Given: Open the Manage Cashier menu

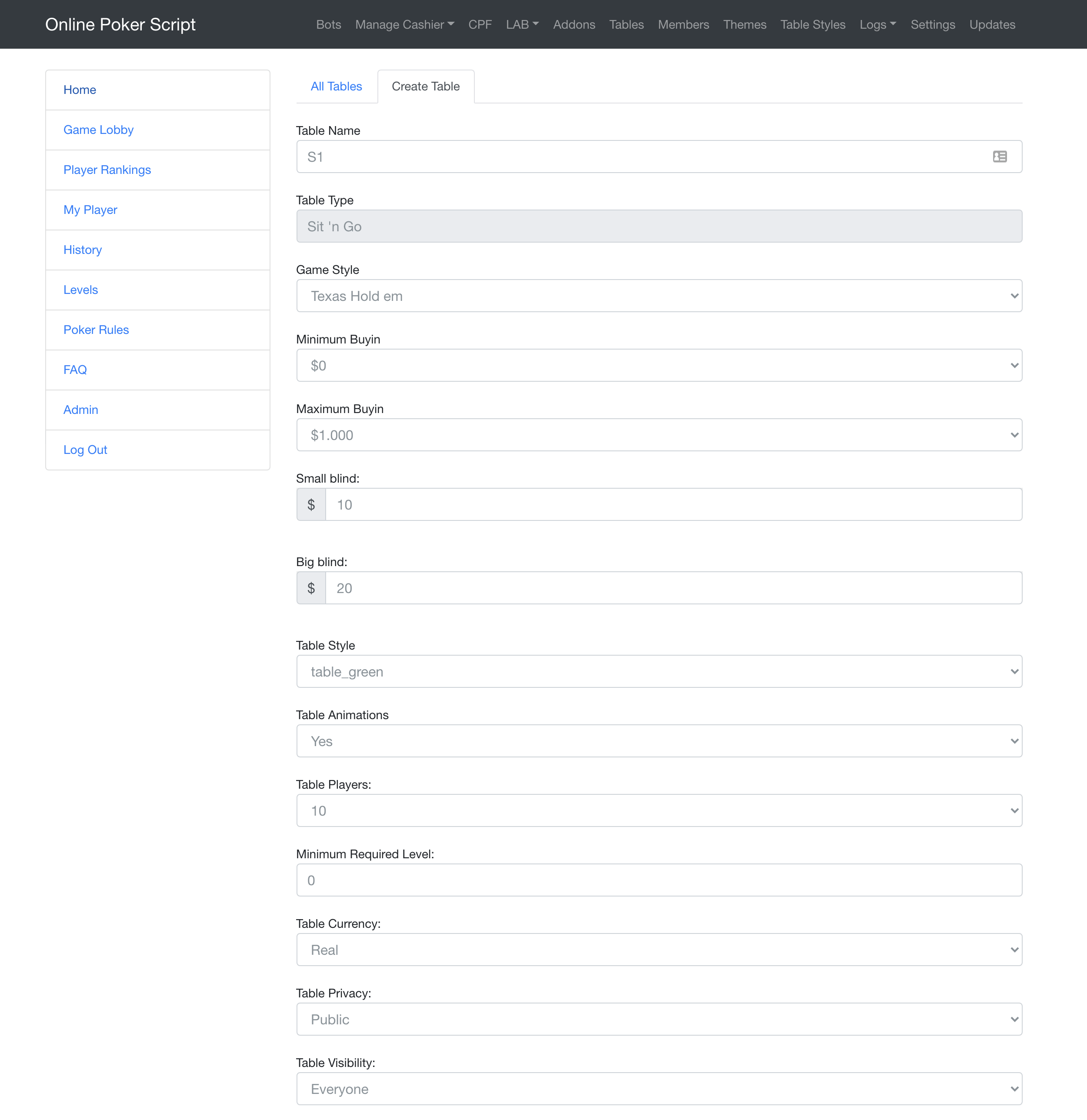Looking at the screenshot, I should click(x=404, y=25).
